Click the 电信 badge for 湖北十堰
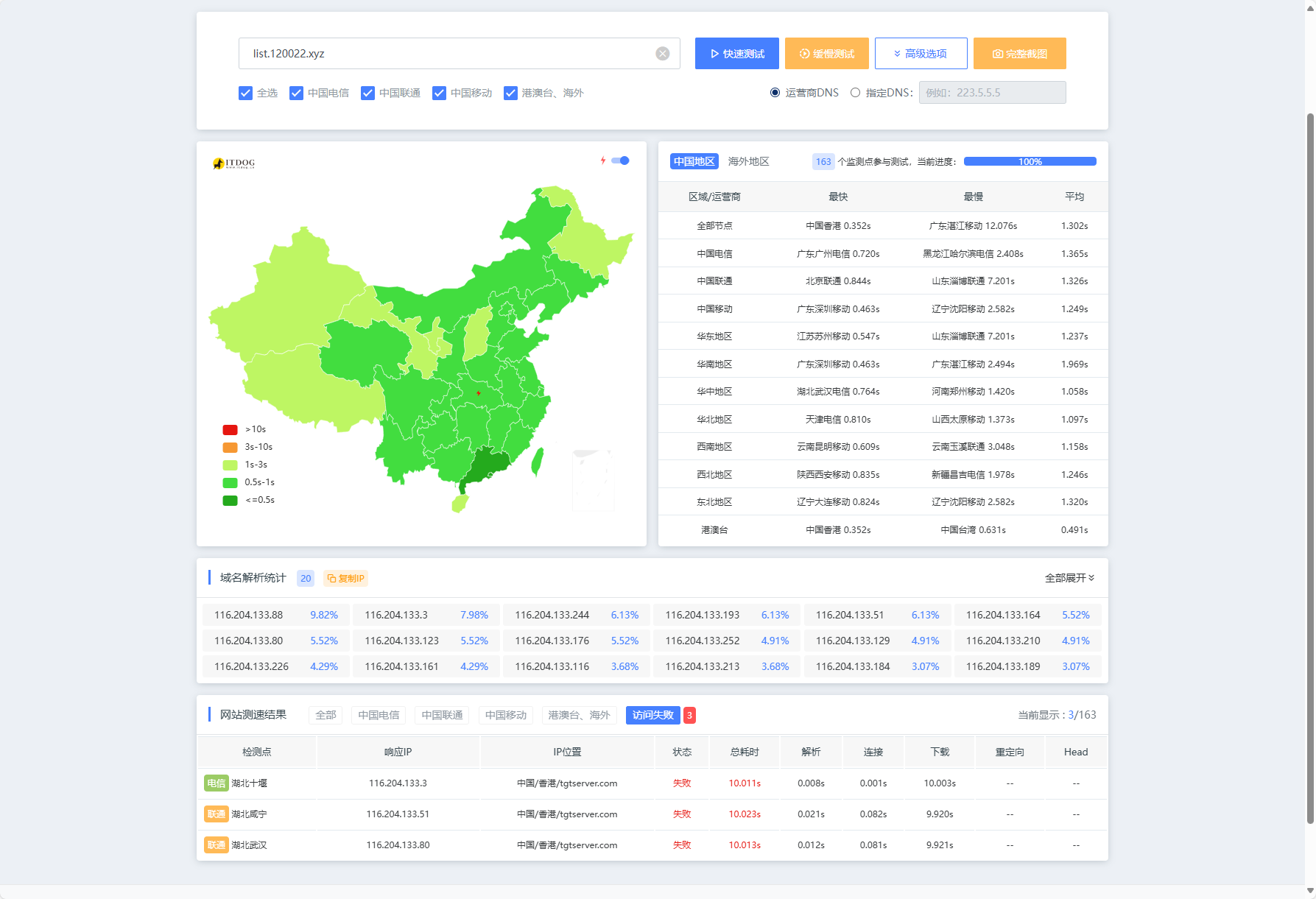The height and width of the screenshot is (899, 1316). (216, 783)
